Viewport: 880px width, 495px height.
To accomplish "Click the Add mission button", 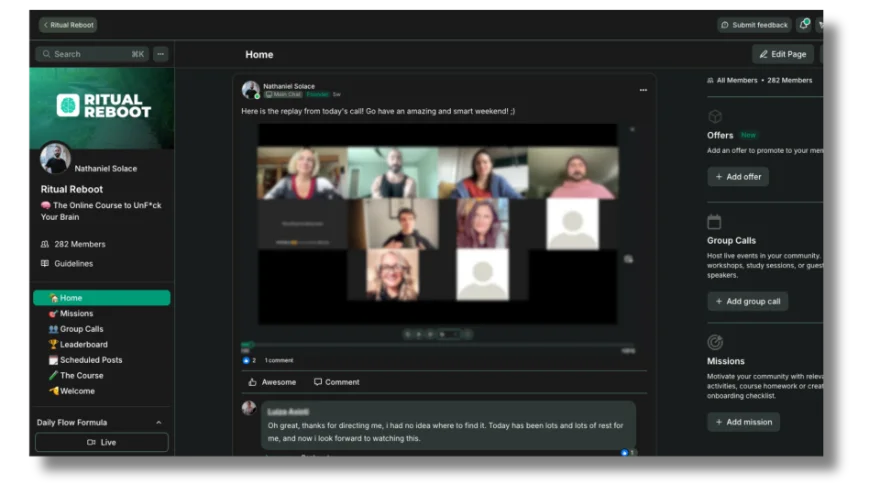I will click(x=744, y=422).
